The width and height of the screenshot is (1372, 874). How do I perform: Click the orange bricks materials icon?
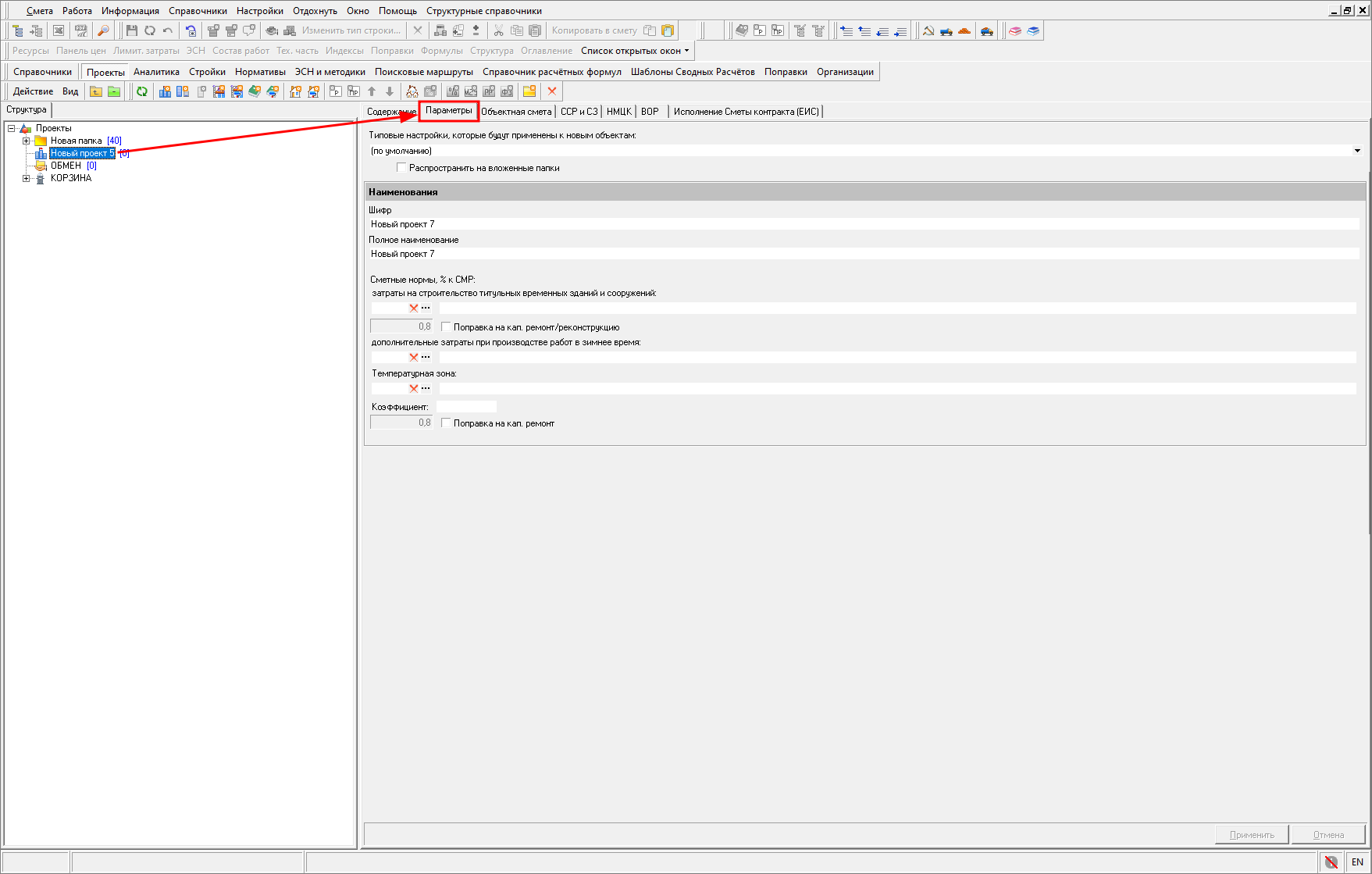(964, 30)
